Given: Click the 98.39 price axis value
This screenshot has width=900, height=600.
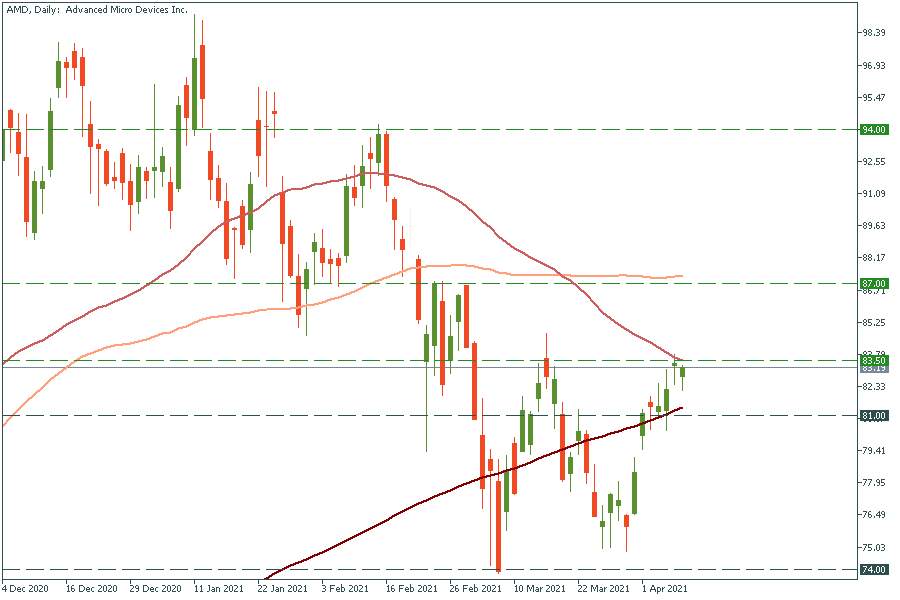Looking at the screenshot, I should tap(874, 33).
